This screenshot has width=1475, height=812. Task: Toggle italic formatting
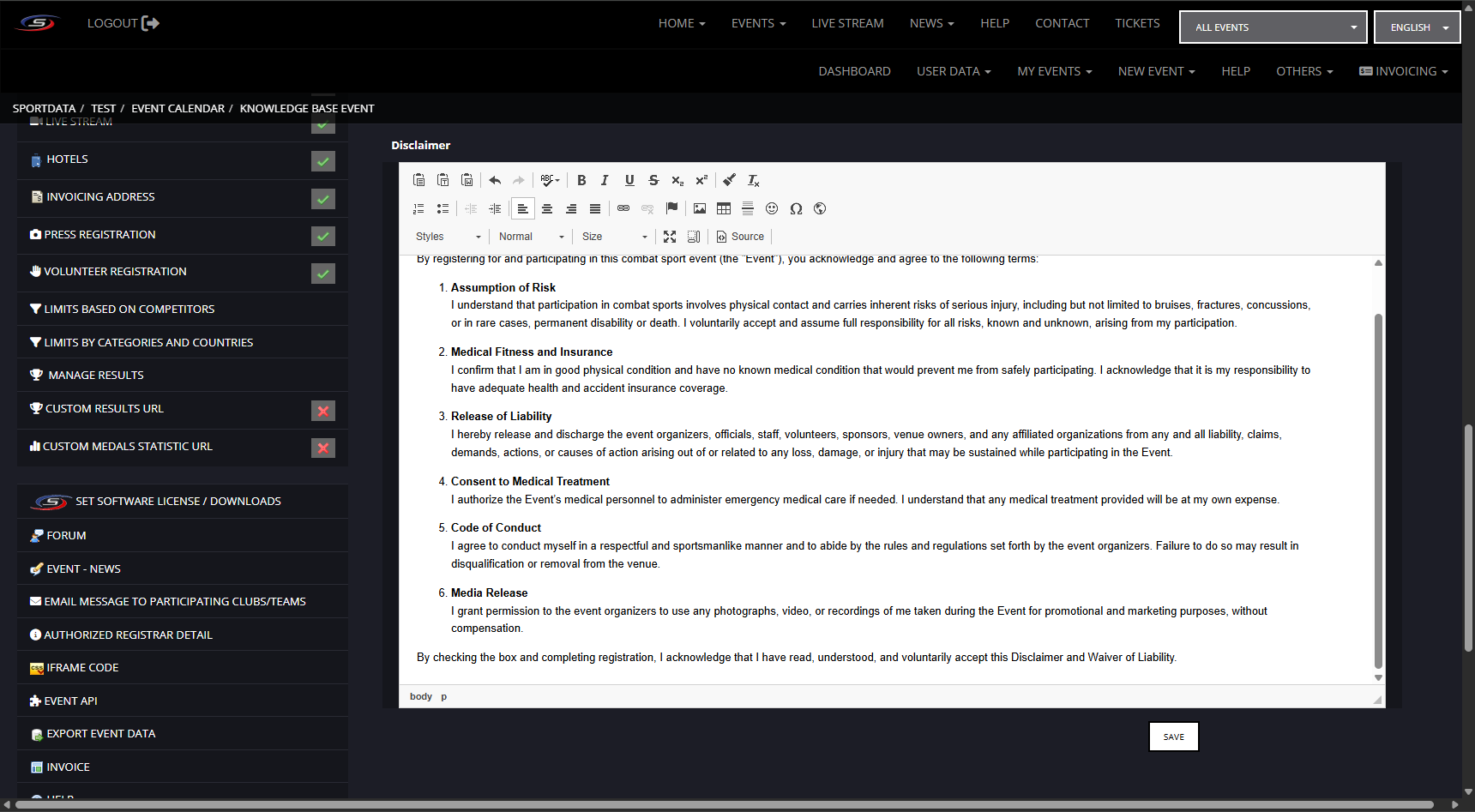click(x=605, y=180)
